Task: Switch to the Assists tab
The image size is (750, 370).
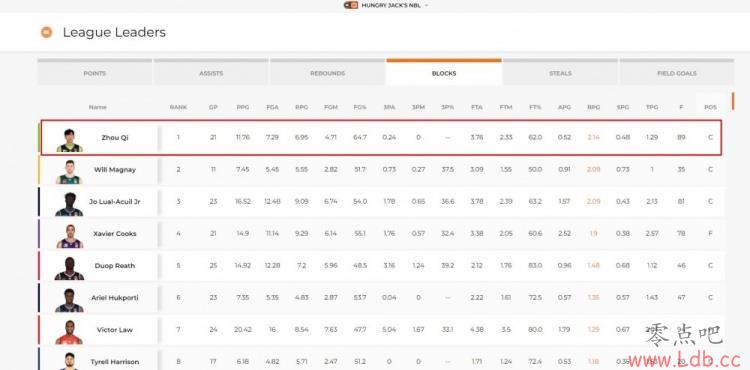Action: [211, 74]
